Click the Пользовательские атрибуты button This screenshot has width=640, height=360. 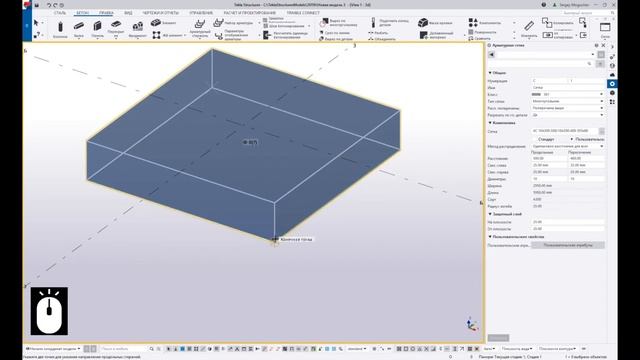point(568,245)
